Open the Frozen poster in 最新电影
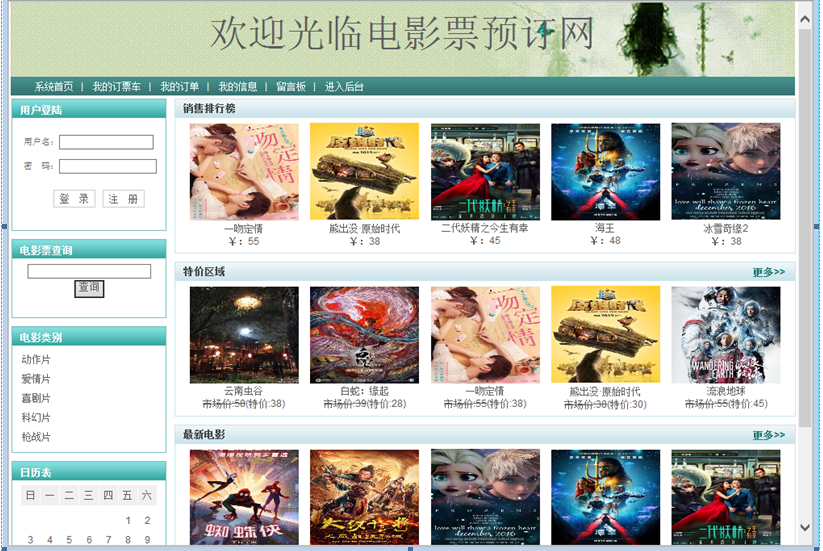Screen dimensions: 823x551 point(485,497)
